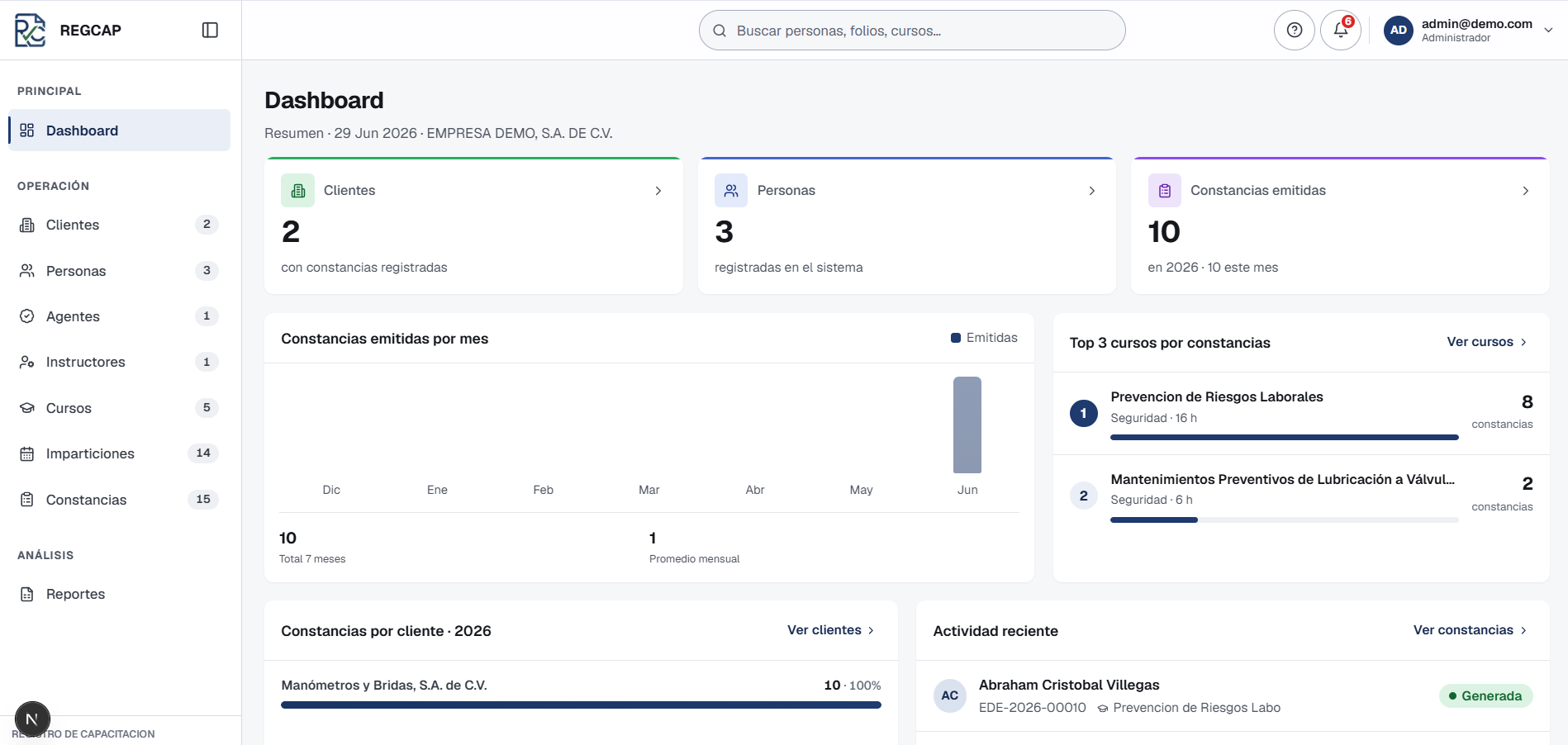Click the Cursos graduation cap icon in sidebar
Viewport: 1568px width, 745px height.
pos(27,408)
